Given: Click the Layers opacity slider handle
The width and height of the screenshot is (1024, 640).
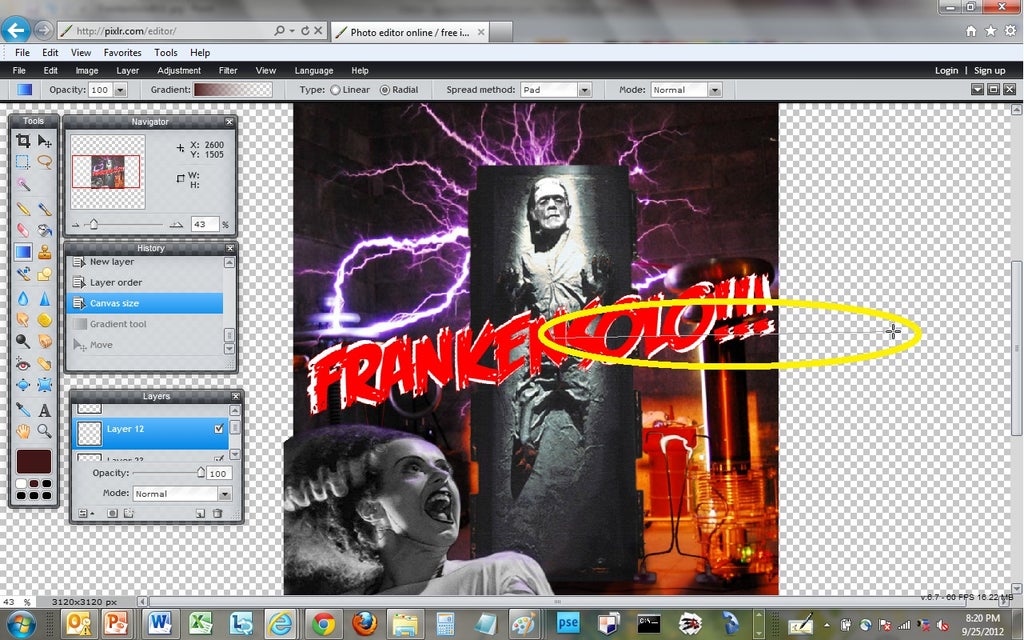Looking at the screenshot, I should [x=201, y=472].
